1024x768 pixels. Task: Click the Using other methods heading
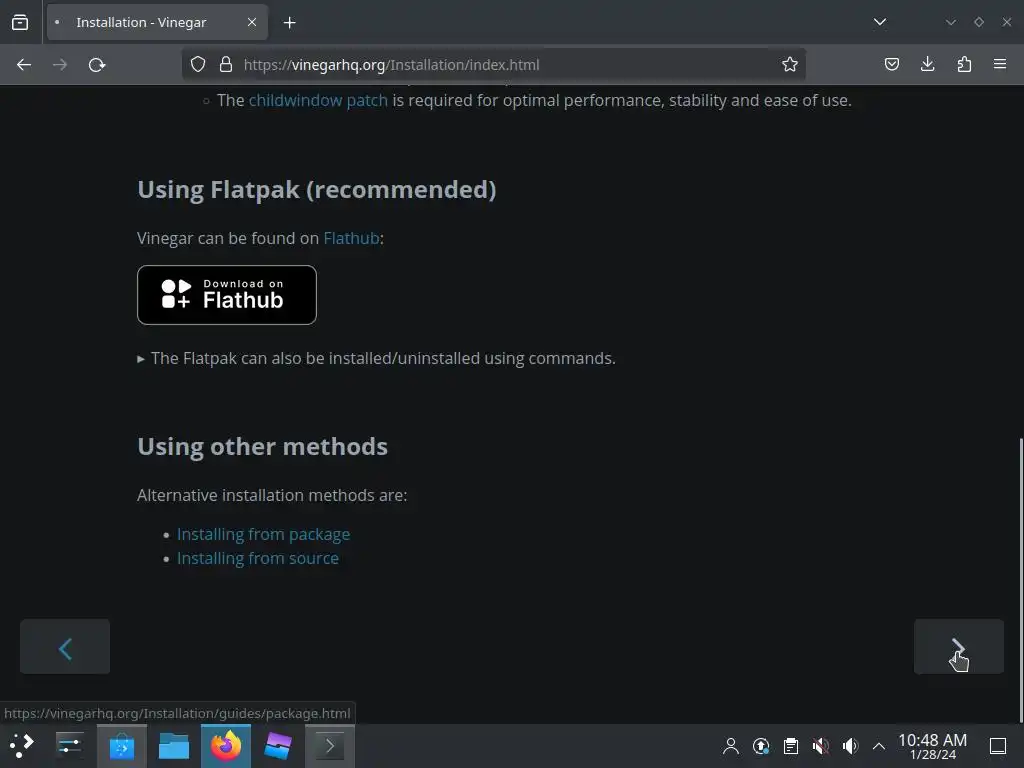click(263, 447)
